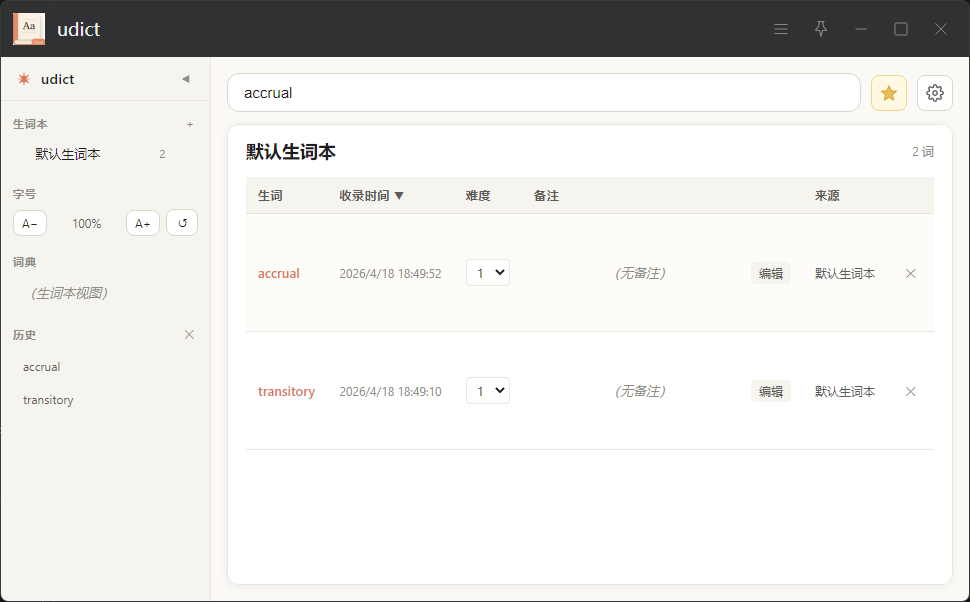Viewport: 970px width, 602px height.
Task: Clear history with the X icon
Action: click(189, 334)
